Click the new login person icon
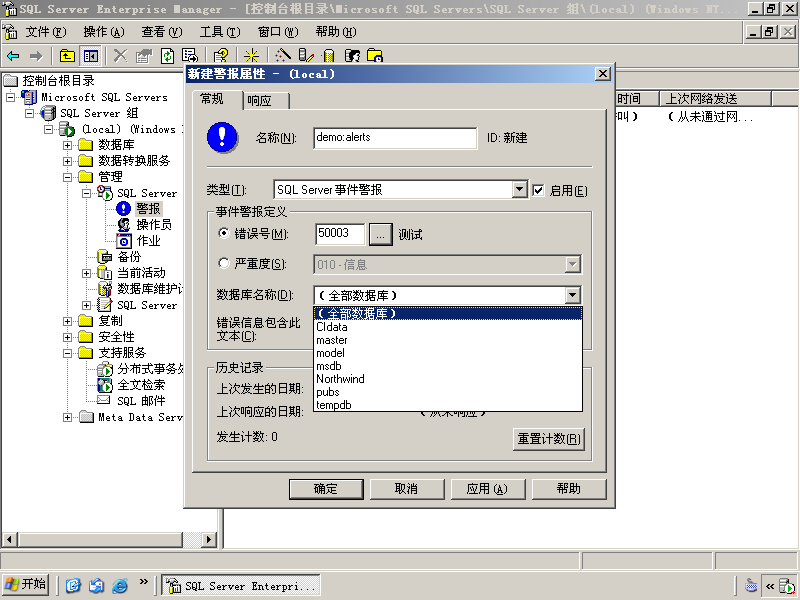Image resolution: width=800 pixels, height=600 pixels. pos(352,56)
